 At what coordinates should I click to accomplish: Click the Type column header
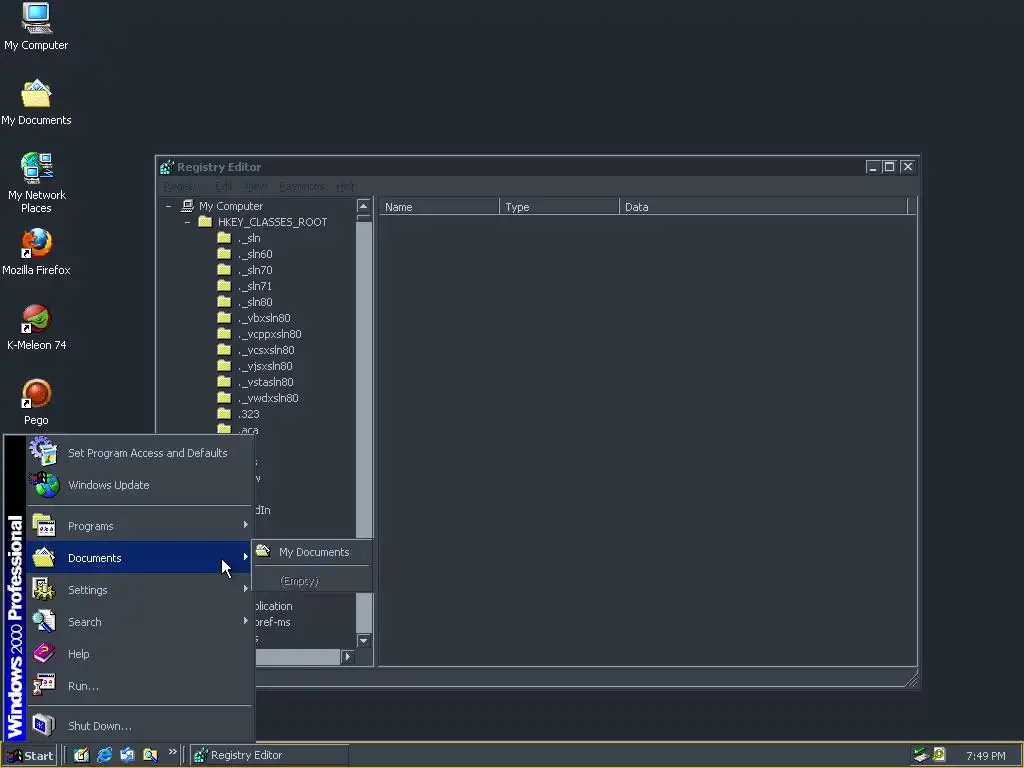[559, 206]
